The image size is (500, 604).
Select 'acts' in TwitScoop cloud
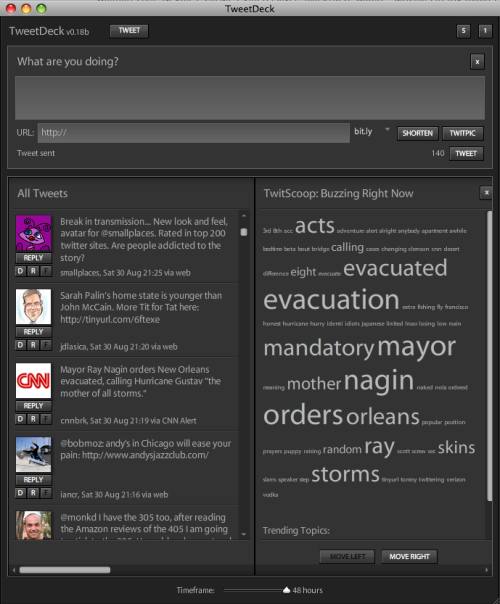(x=315, y=226)
